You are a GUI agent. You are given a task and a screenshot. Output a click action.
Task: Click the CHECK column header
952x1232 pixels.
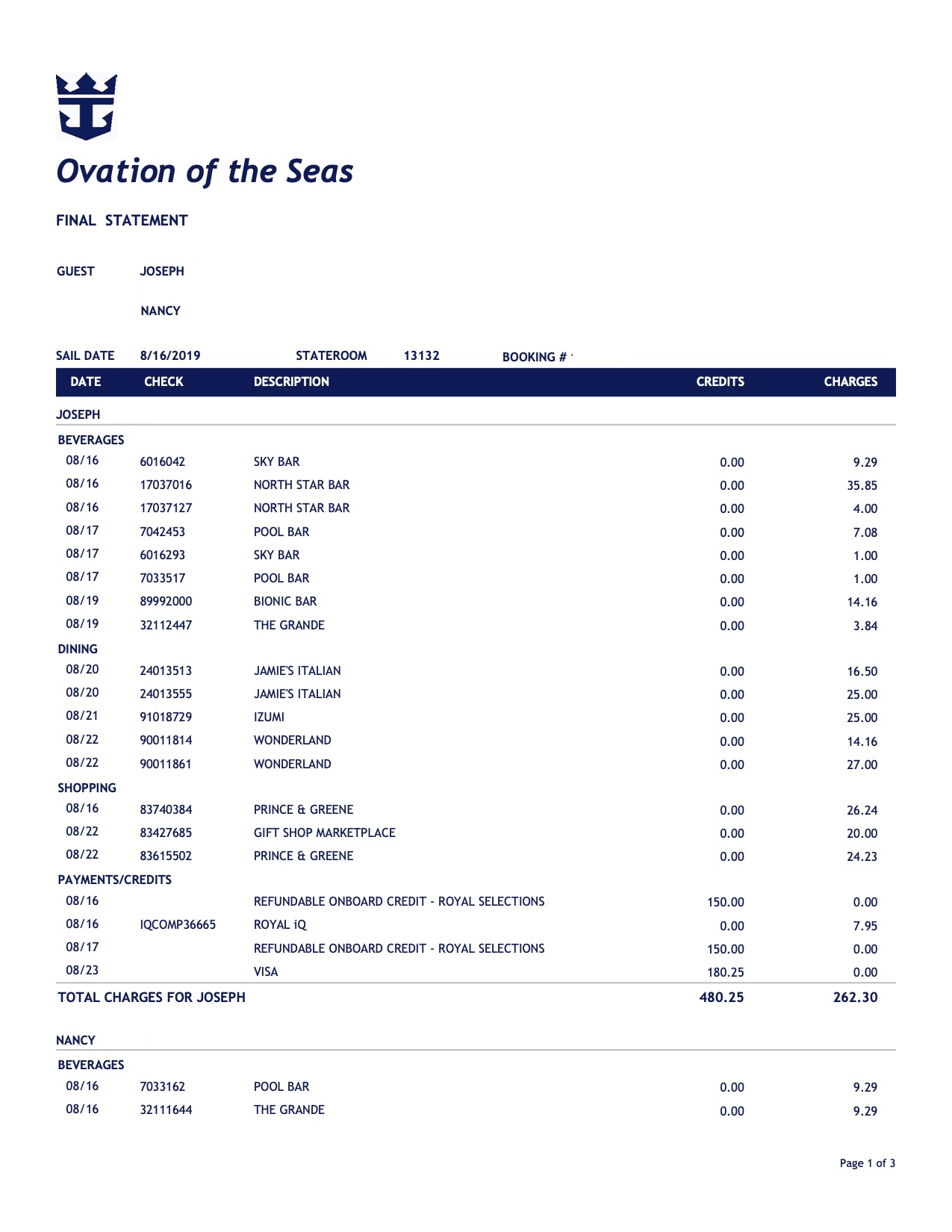(164, 382)
